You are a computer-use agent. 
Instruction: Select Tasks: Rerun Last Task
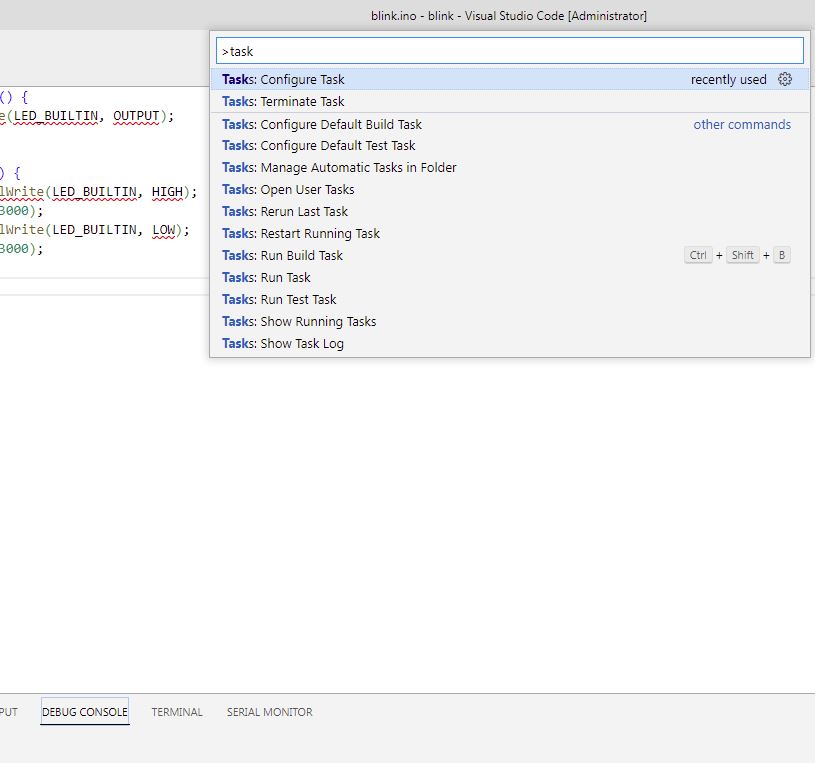[285, 212]
